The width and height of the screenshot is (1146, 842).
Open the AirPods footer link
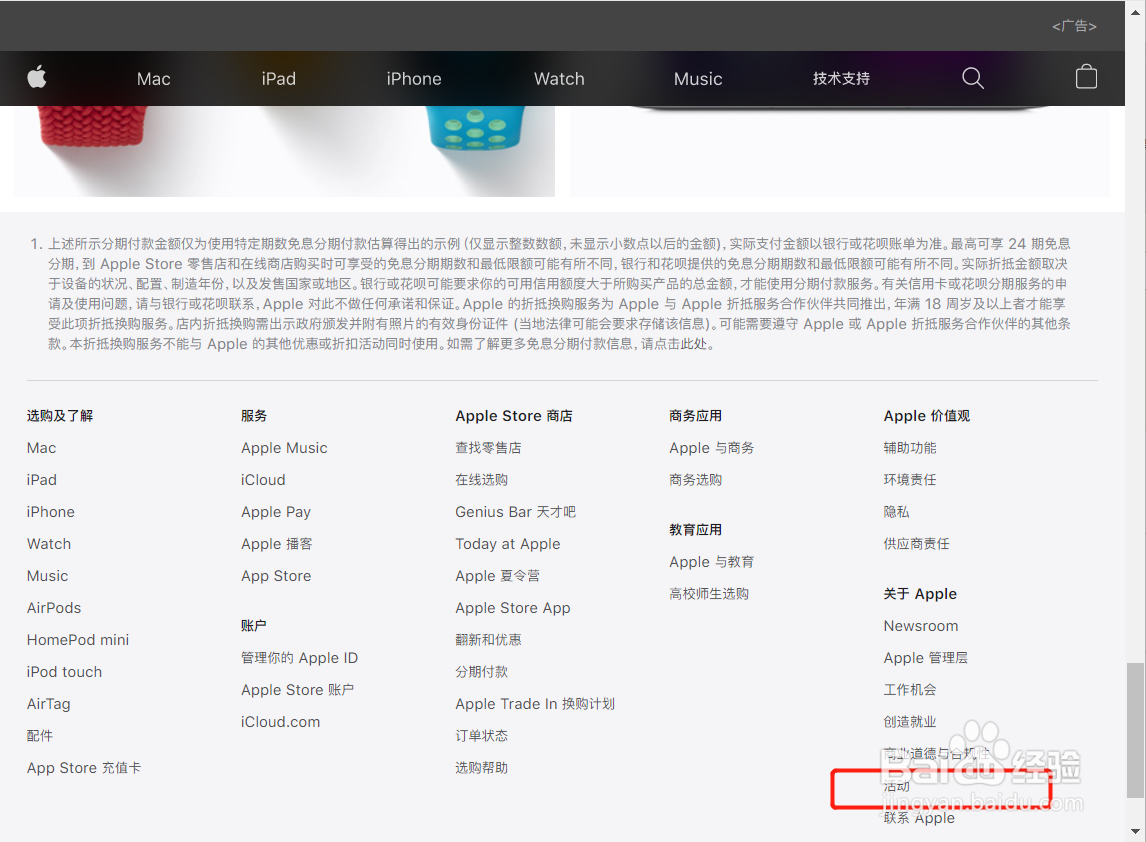(x=54, y=608)
